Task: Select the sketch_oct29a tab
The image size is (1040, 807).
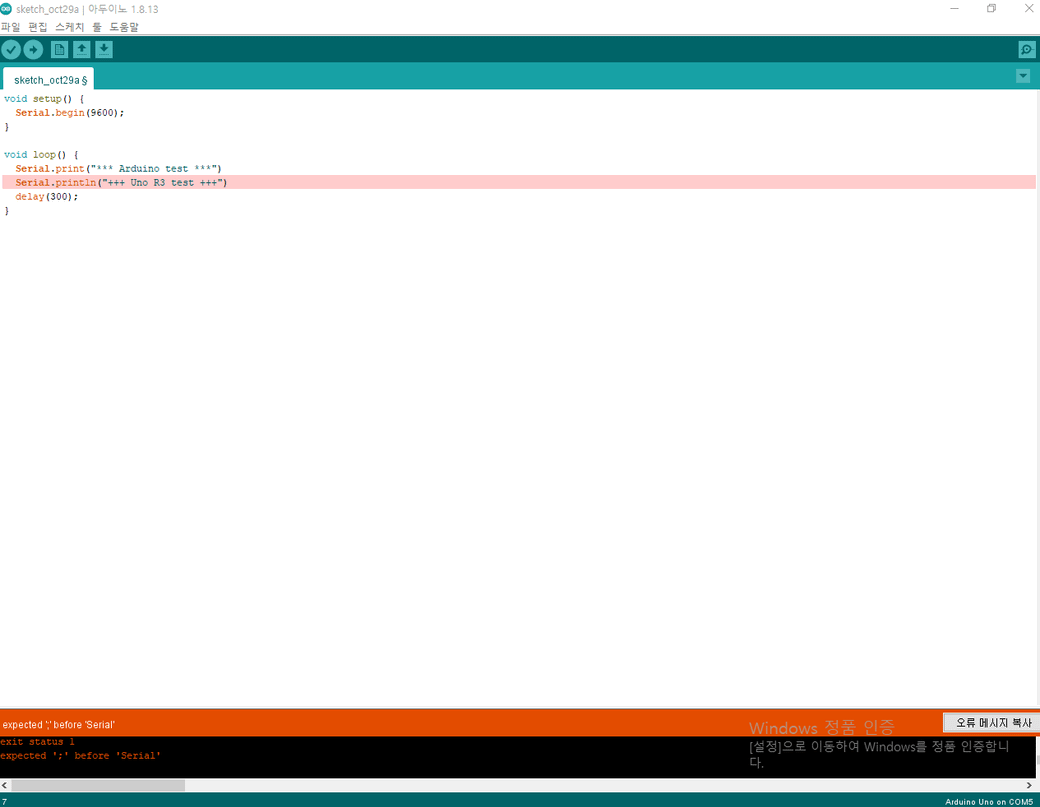Action: click(x=48, y=80)
